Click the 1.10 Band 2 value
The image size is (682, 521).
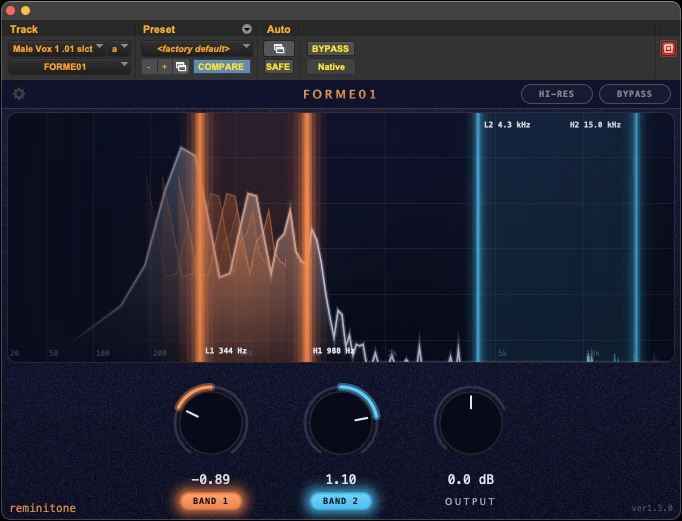pyautogui.click(x=341, y=479)
